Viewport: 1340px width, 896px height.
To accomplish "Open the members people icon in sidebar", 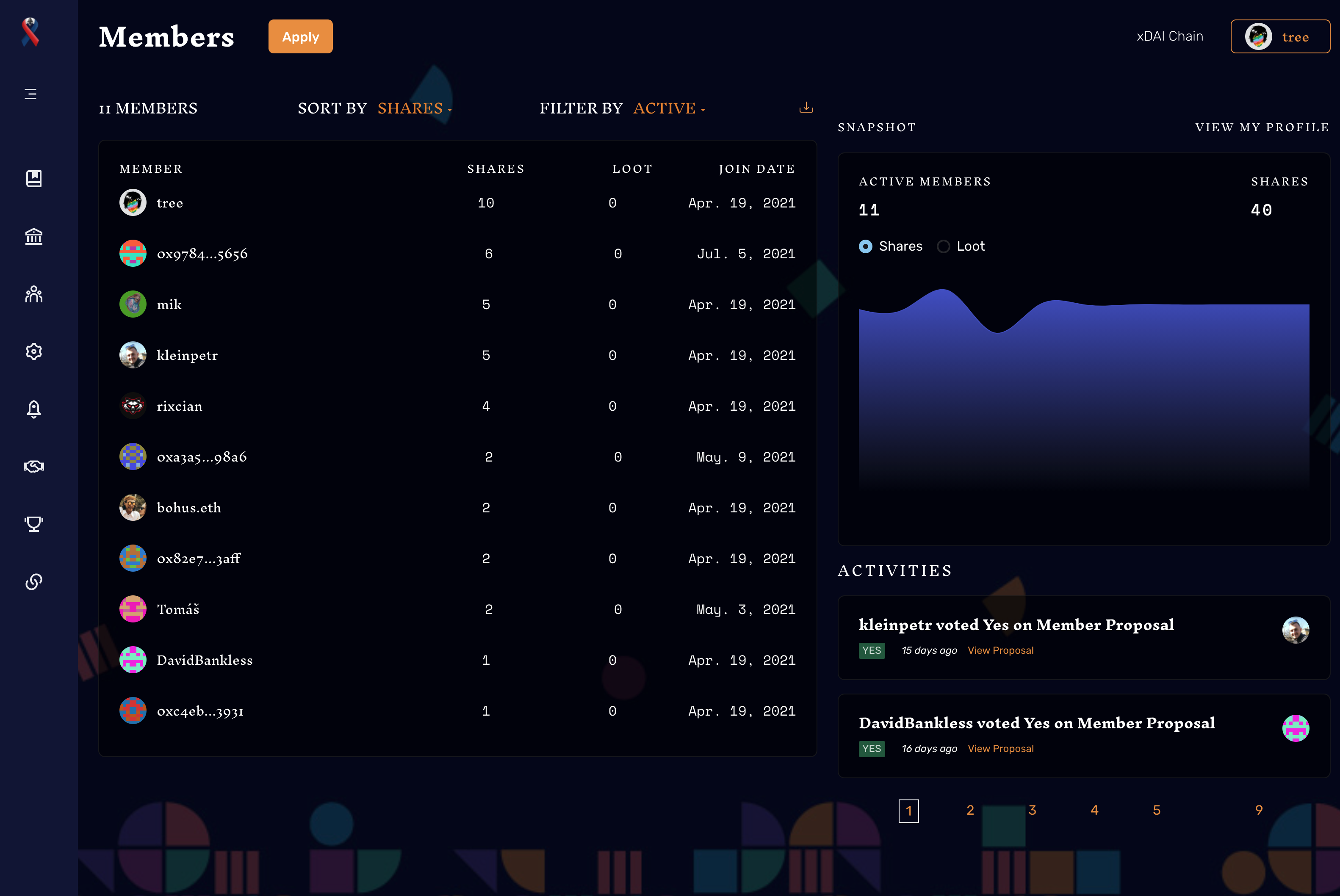I will click(34, 294).
